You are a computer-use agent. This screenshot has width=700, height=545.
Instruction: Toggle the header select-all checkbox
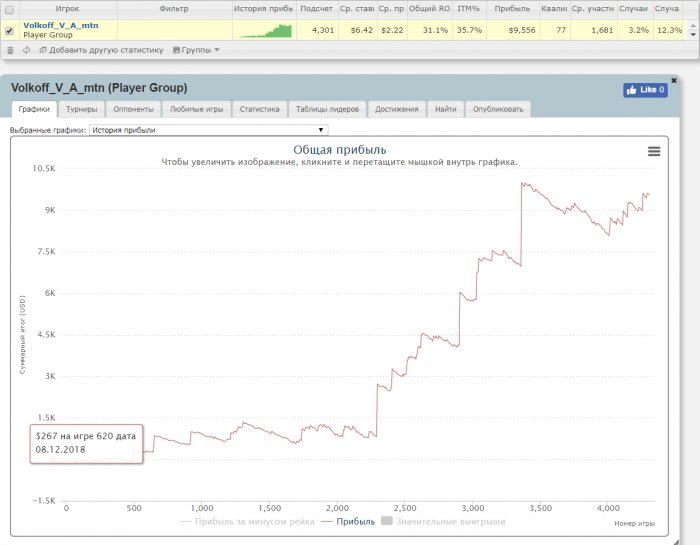[x=9, y=9]
